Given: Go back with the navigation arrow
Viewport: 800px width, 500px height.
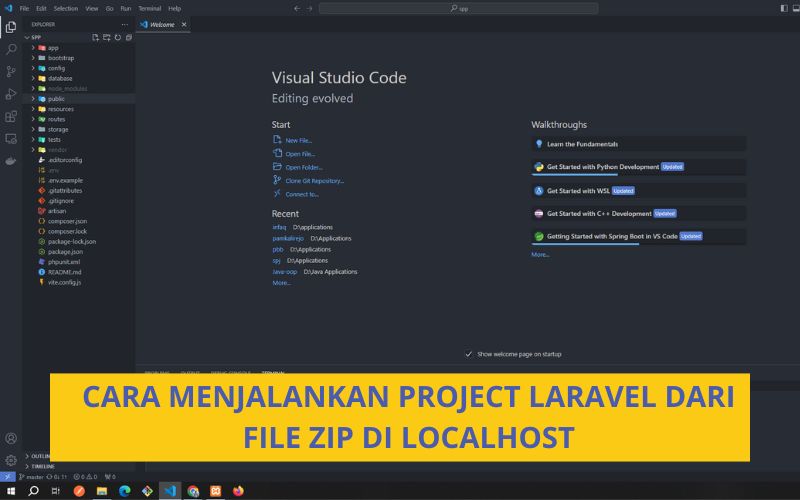Looking at the screenshot, I should (297, 8).
